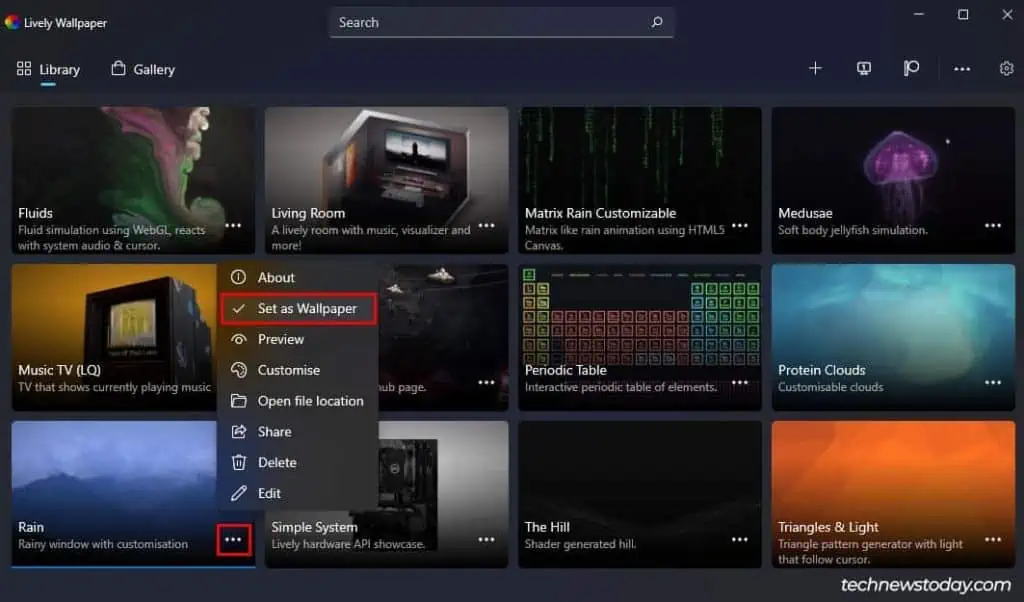The height and width of the screenshot is (602, 1024).
Task: Open the Living Room three-dots menu
Action: coord(487,225)
